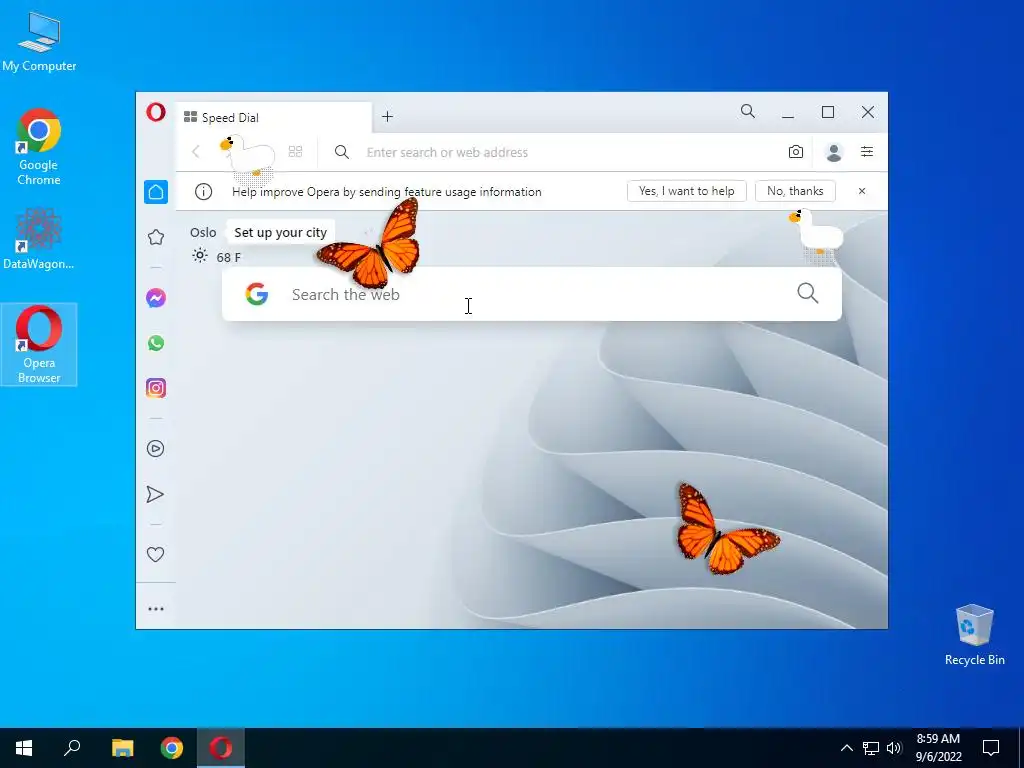The image size is (1024, 768).
Task: Open the taskbar clock and date
Action: (x=938, y=748)
